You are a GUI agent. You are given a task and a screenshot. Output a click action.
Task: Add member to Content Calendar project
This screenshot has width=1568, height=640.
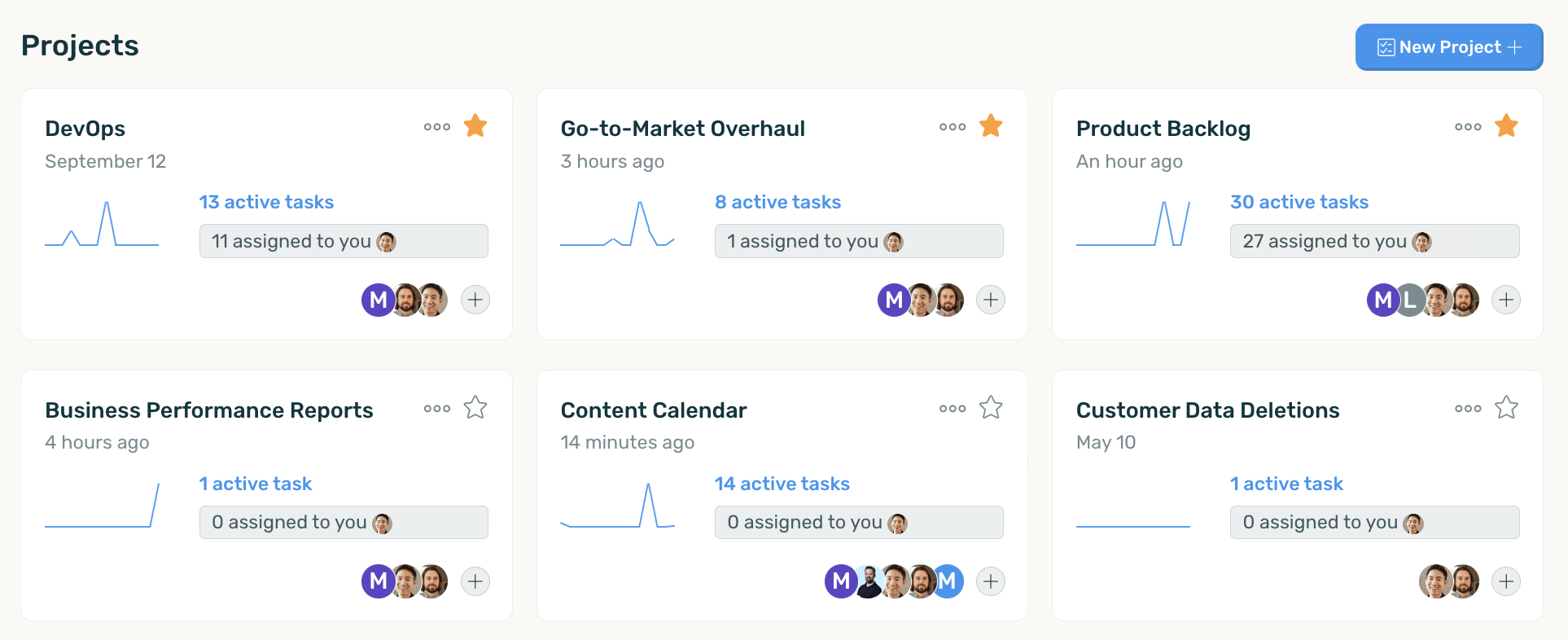click(991, 581)
